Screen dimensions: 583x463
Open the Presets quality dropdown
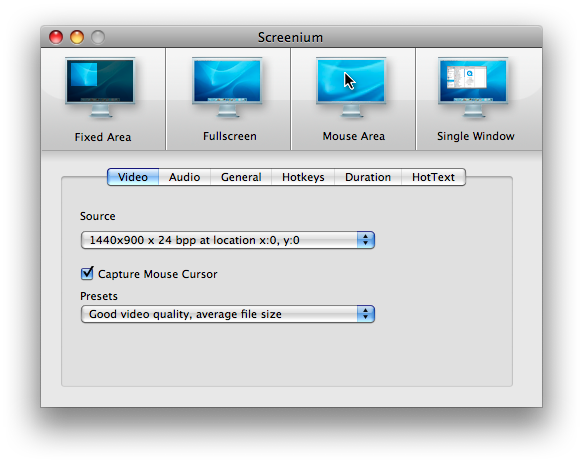228,314
